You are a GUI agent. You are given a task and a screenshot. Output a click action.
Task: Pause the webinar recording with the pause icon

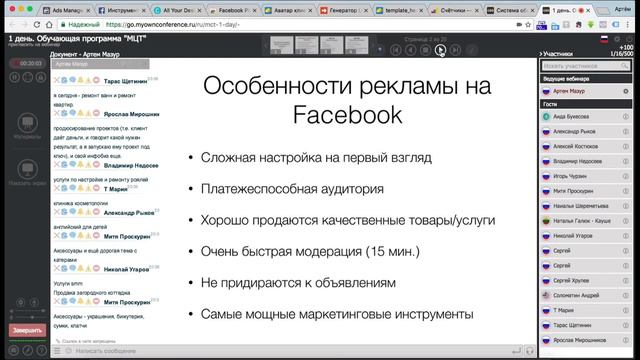(x=14, y=77)
